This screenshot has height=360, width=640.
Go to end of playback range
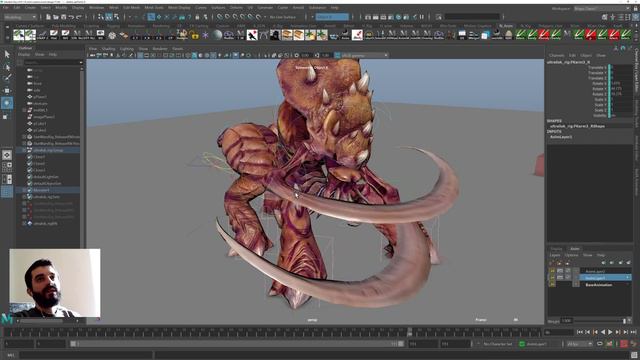633,332
